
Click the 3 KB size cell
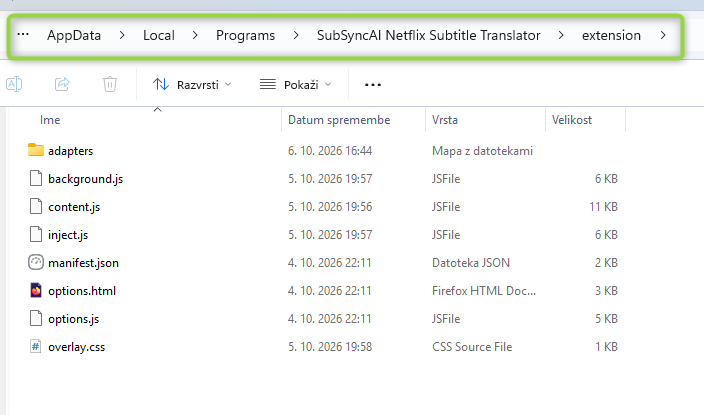coord(606,291)
